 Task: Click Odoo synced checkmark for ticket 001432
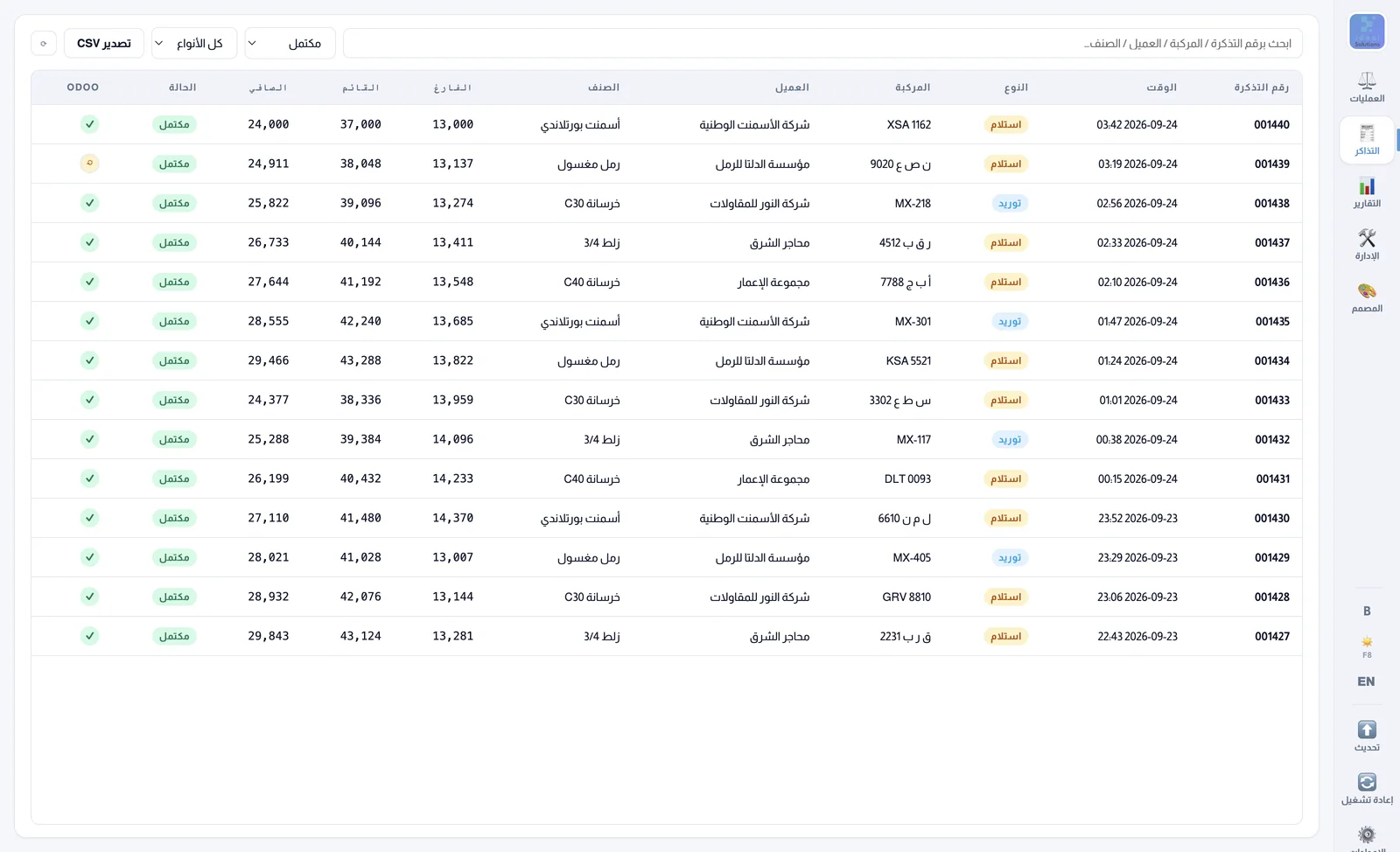coord(89,439)
